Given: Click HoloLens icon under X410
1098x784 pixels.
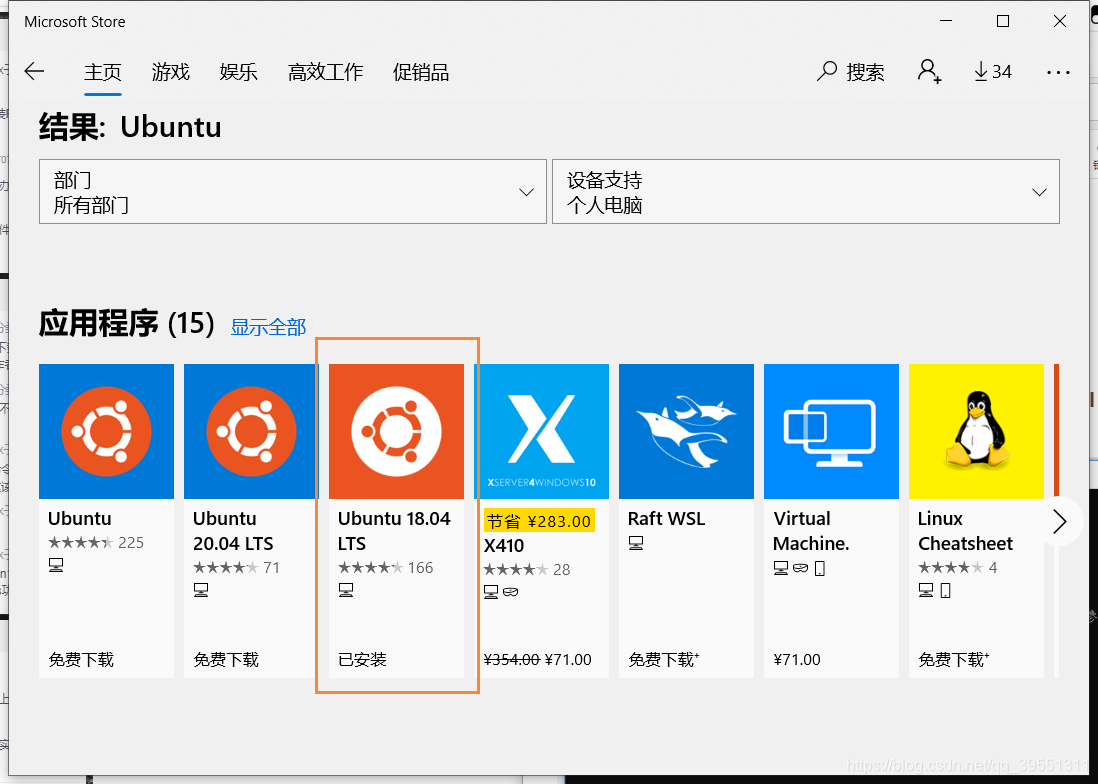Looking at the screenshot, I should 510,592.
